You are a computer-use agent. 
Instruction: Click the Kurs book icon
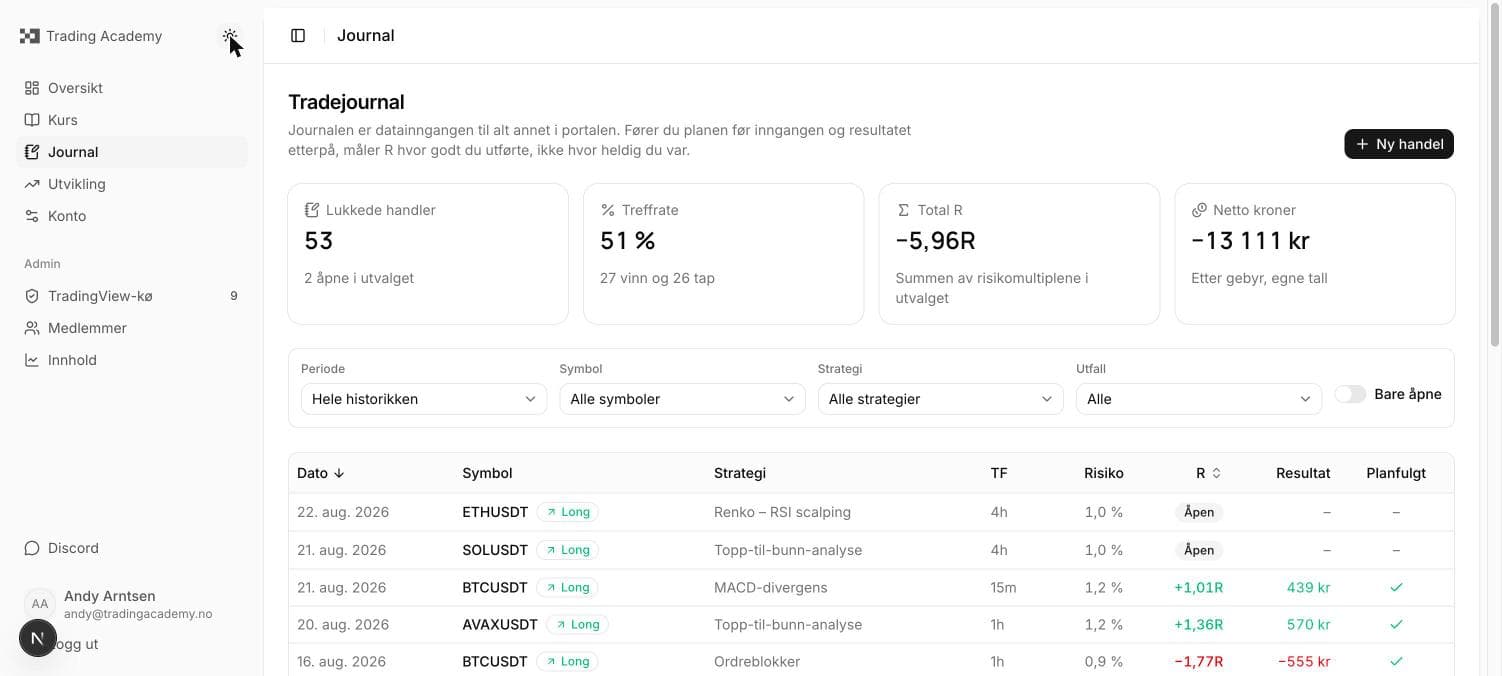tap(32, 120)
